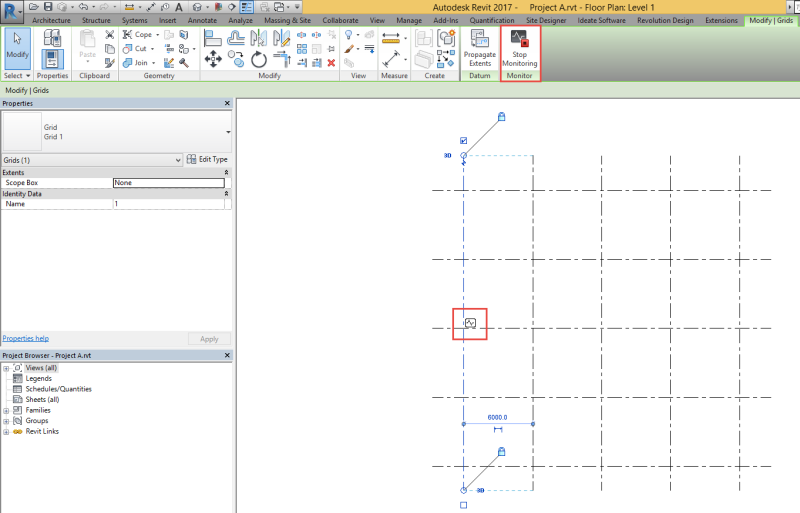The height and width of the screenshot is (513, 800).
Task: Expand the Revit Links tree node
Action: (x=6, y=432)
